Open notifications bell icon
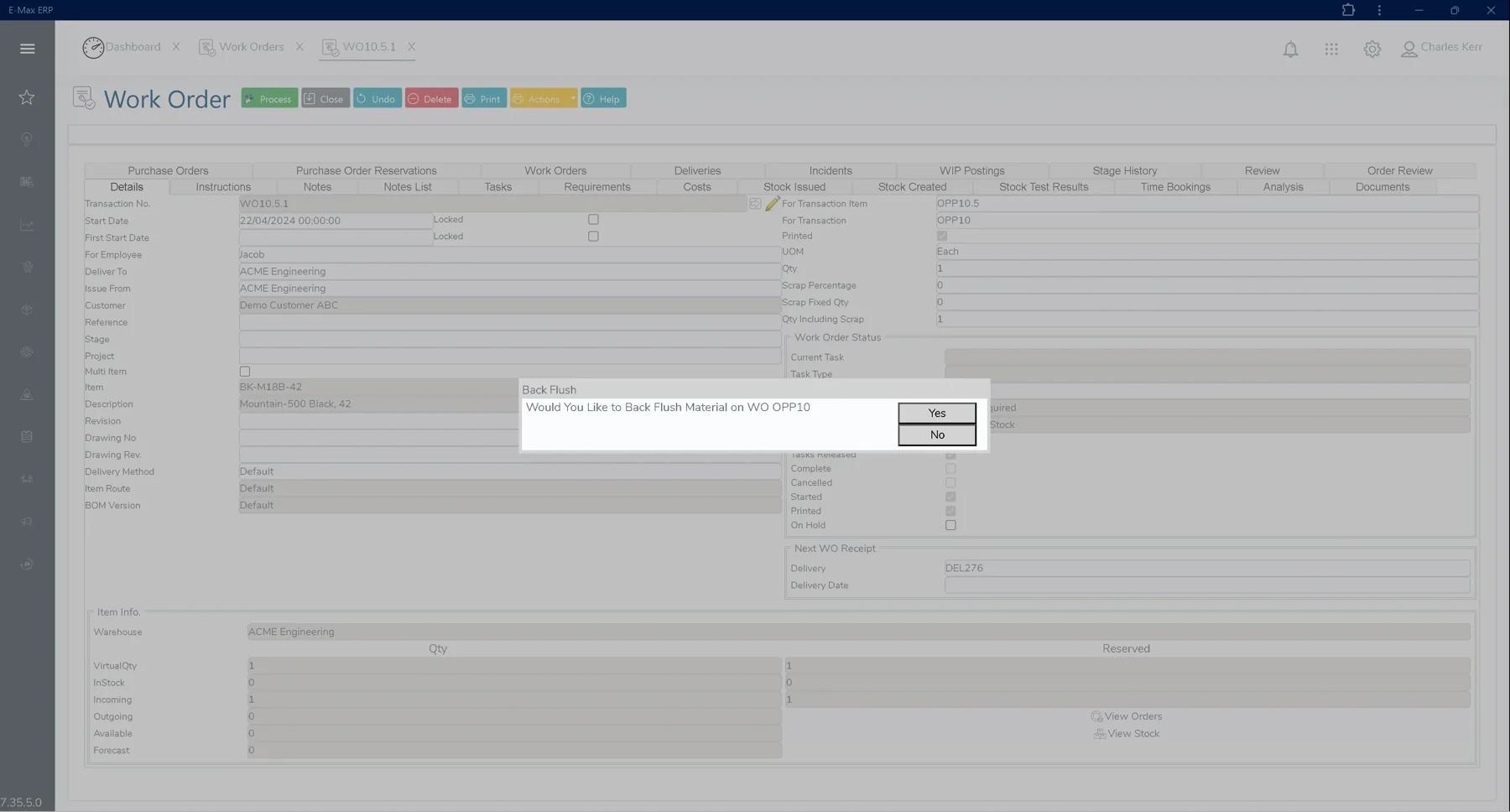This screenshot has width=1510, height=812. coord(1290,49)
